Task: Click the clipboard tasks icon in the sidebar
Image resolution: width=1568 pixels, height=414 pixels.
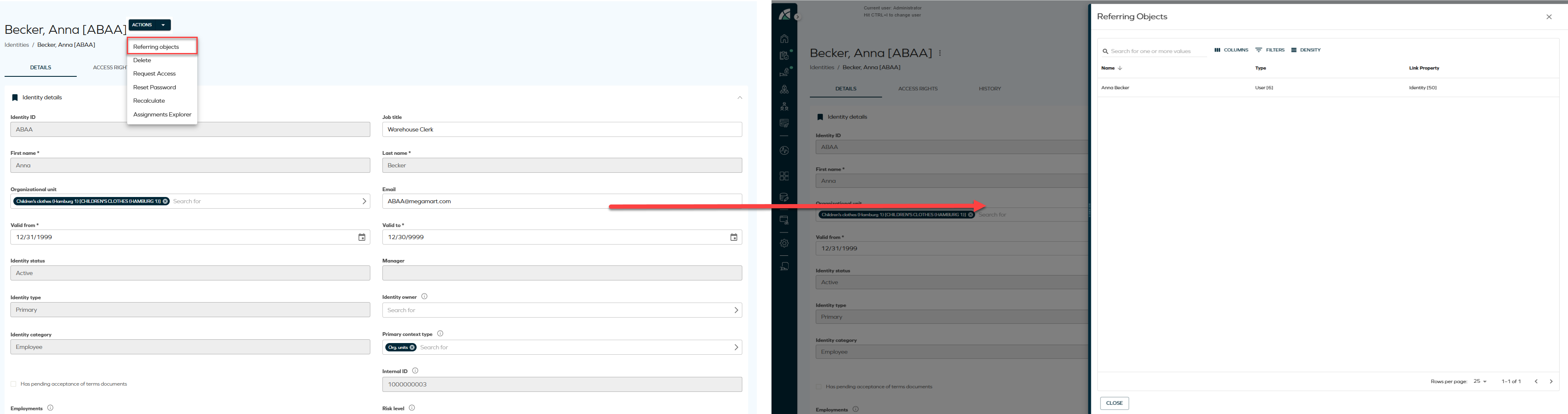Action: (x=784, y=56)
